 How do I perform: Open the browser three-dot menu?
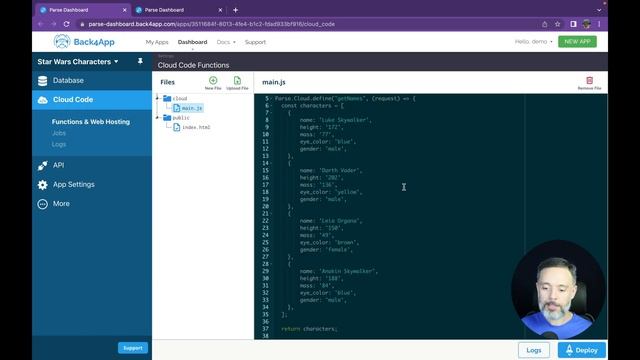pyautogui.click(x=599, y=24)
